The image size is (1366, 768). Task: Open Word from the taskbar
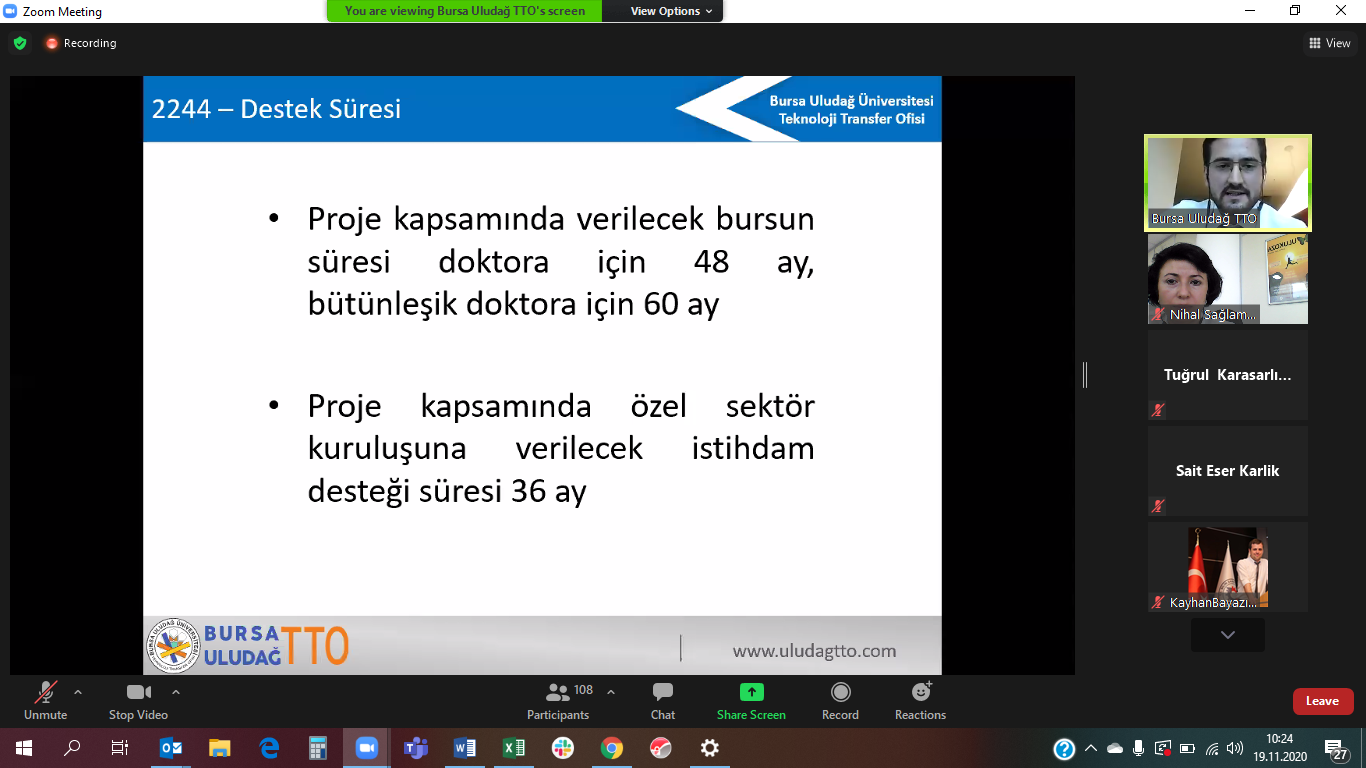(x=465, y=748)
